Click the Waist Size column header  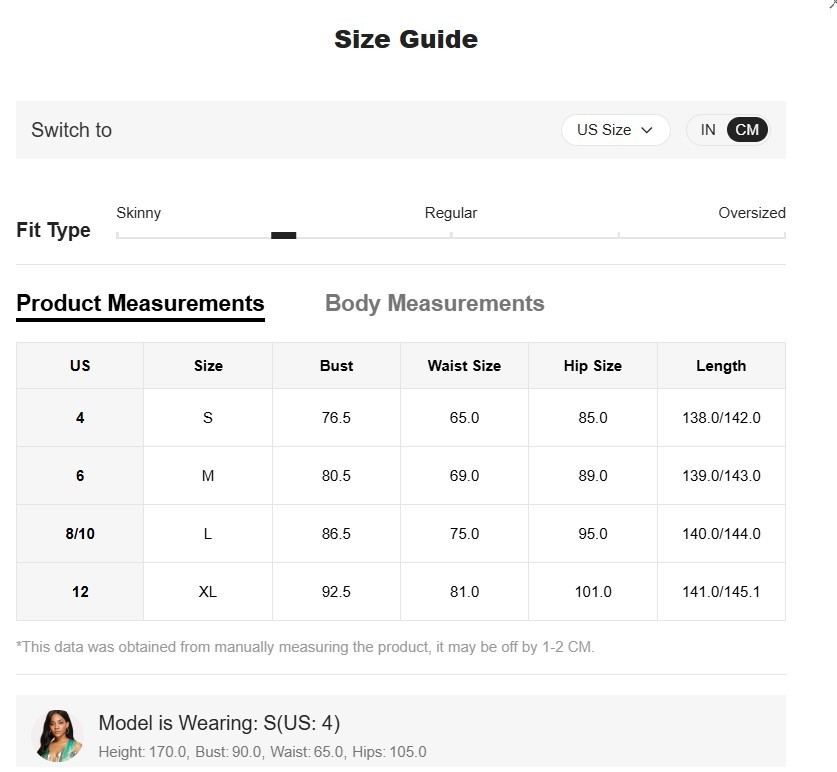pos(464,366)
